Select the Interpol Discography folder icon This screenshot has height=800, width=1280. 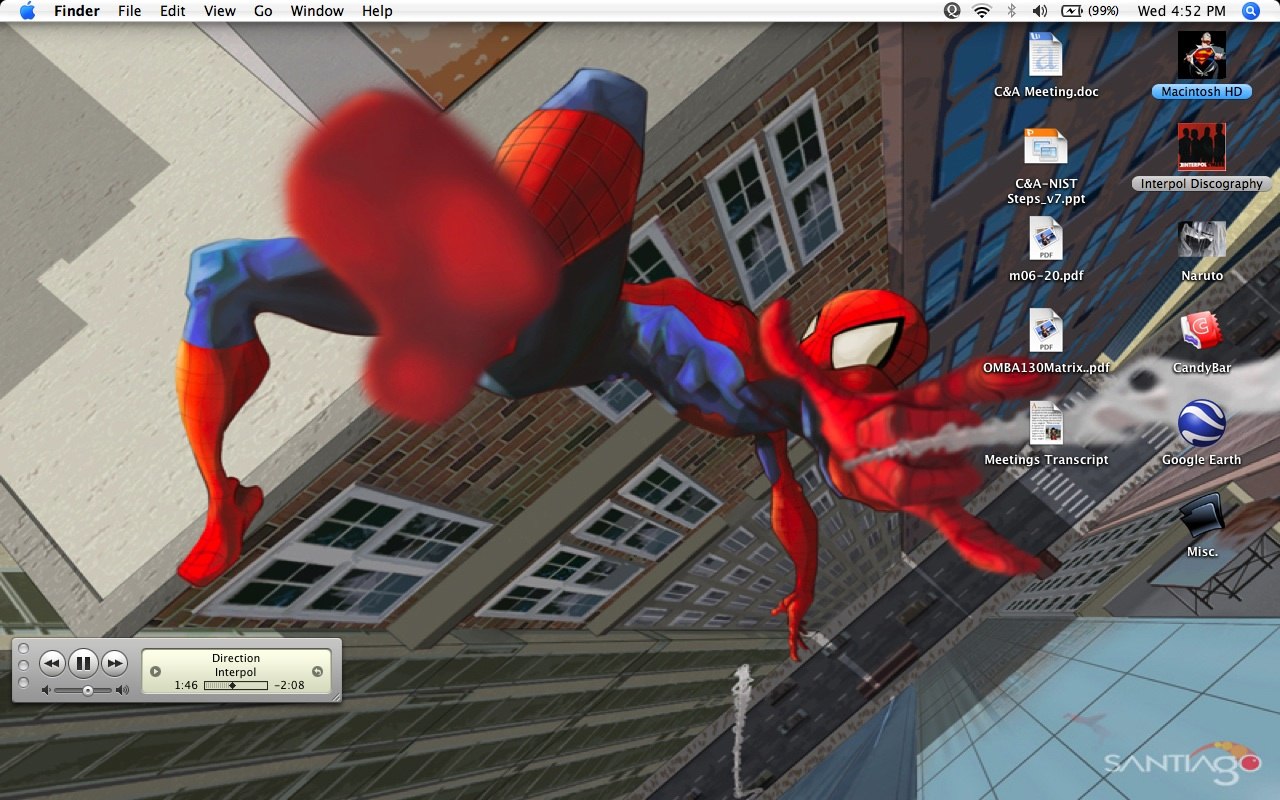(x=1201, y=147)
